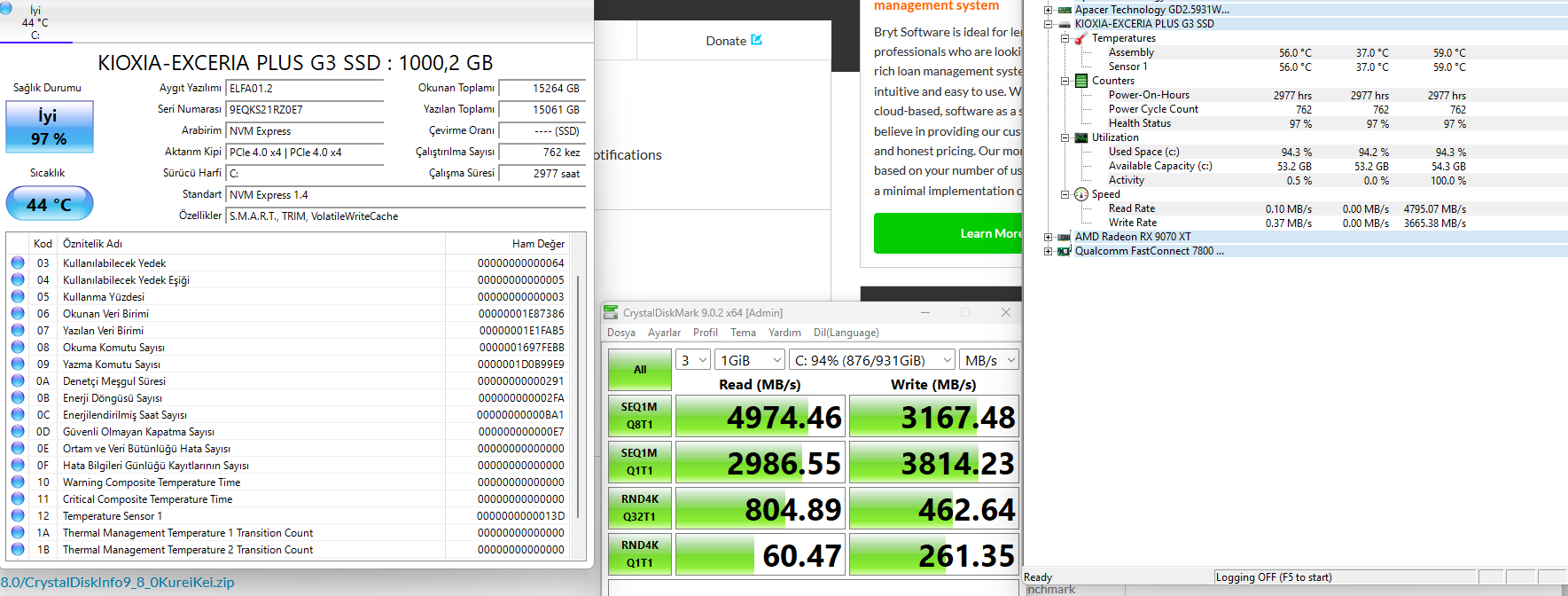
Task: Click the İyi 97 % health status button
Action: pos(50,127)
